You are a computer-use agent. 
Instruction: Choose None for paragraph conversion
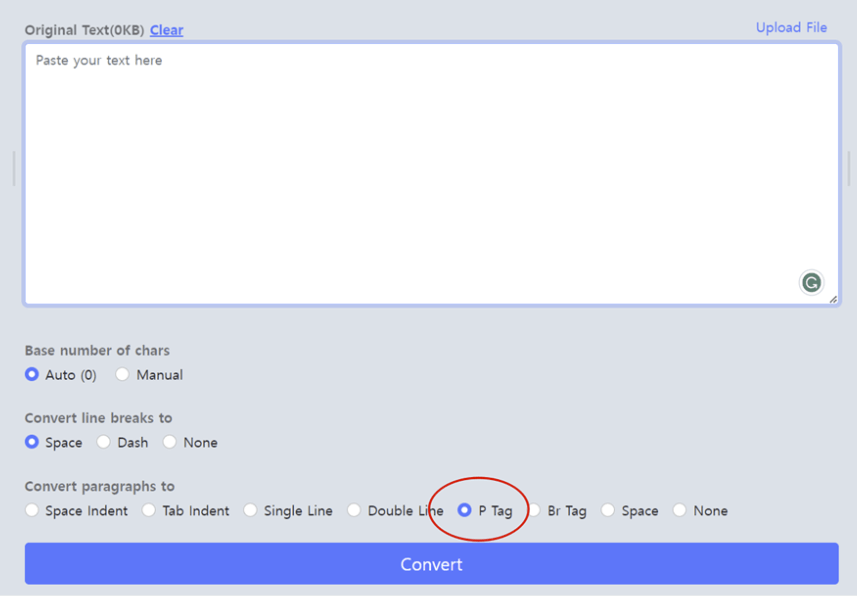pyautogui.click(x=679, y=510)
